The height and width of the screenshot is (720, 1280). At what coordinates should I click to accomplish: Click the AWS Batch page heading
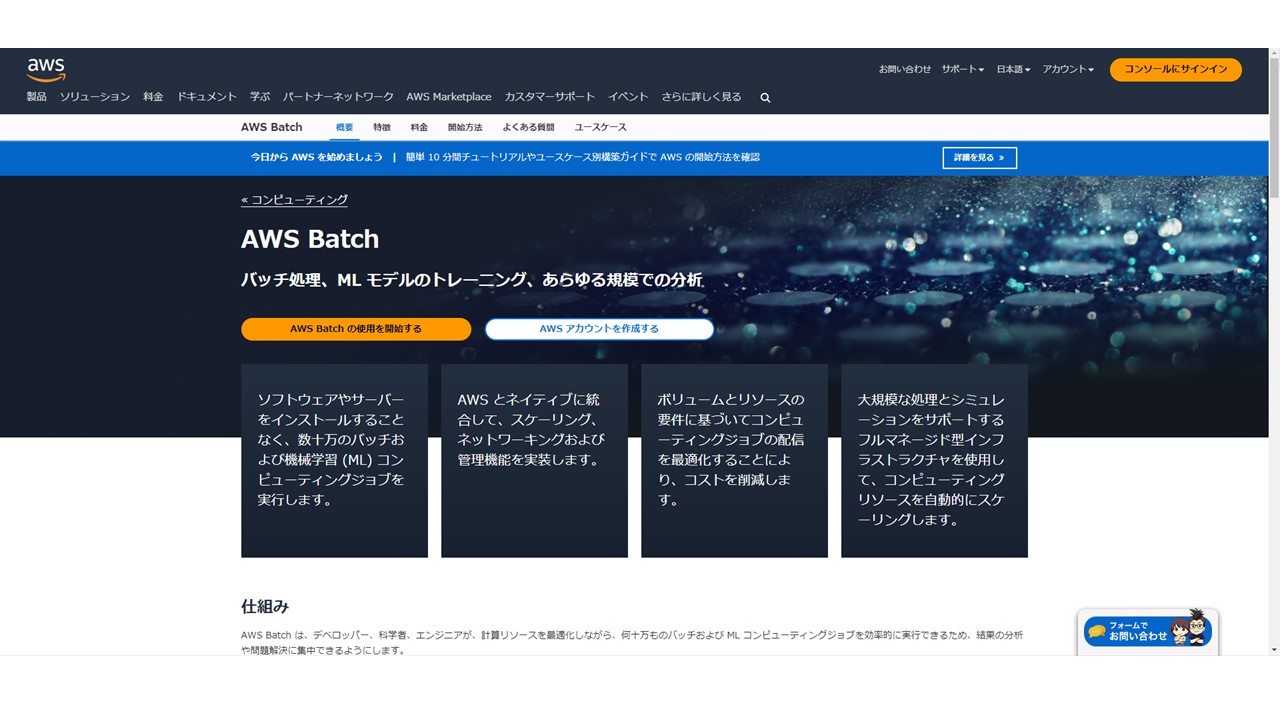(310, 239)
